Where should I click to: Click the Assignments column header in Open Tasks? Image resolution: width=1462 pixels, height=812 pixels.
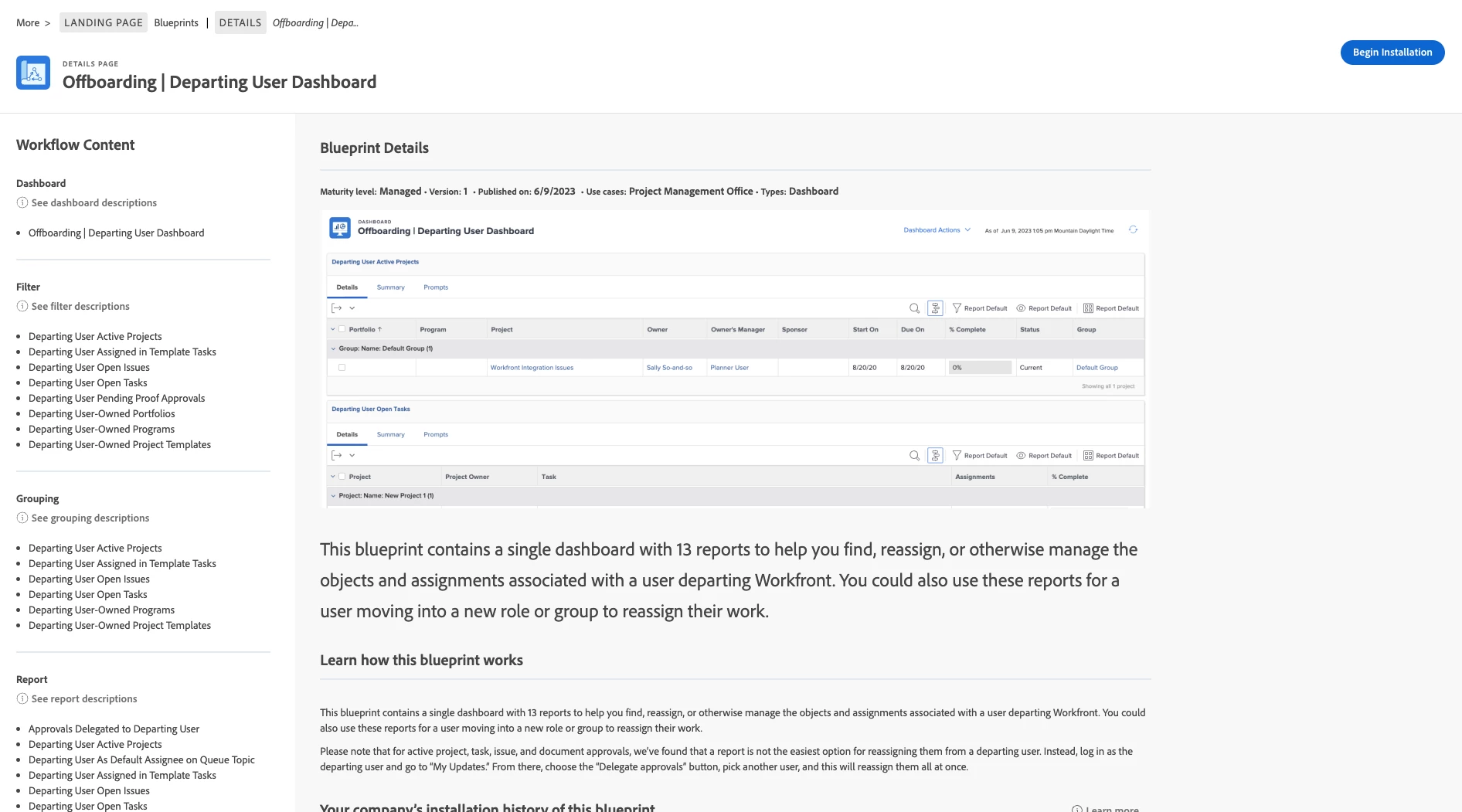(975, 477)
